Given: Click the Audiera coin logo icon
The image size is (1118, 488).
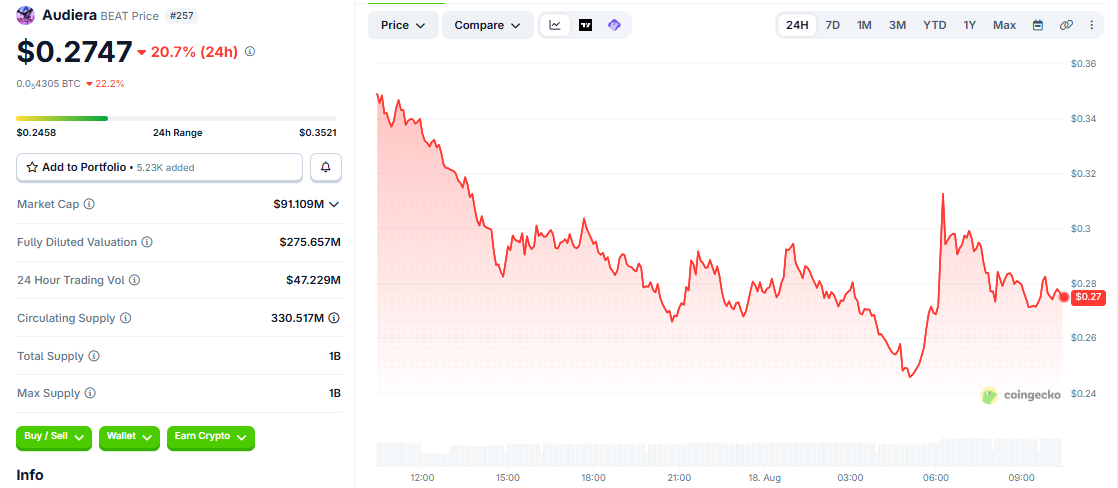Looking at the screenshot, I should [26, 14].
